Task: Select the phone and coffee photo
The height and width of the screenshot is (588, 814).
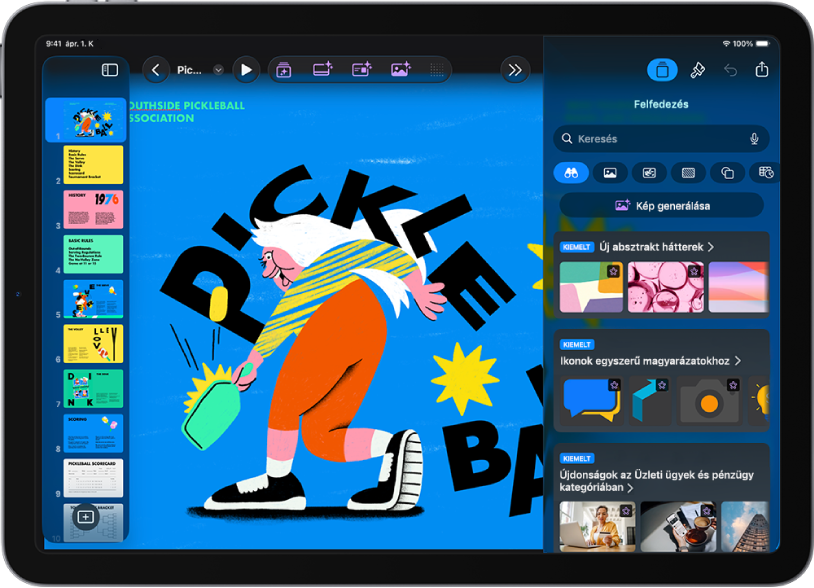Action: click(x=678, y=526)
